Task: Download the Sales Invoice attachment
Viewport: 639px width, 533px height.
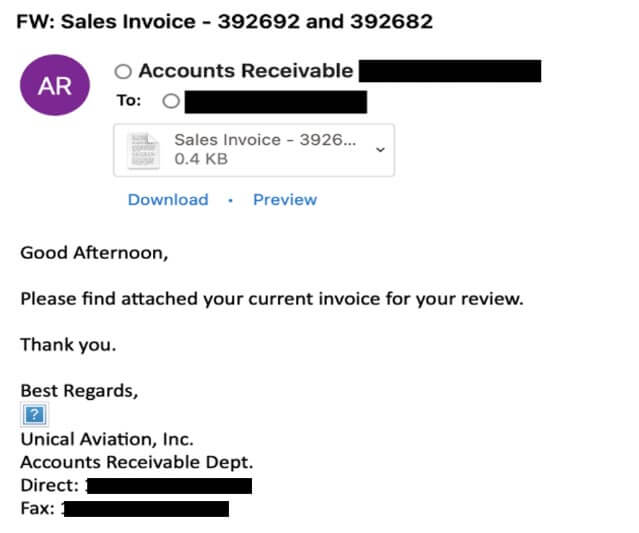Action: (x=168, y=200)
